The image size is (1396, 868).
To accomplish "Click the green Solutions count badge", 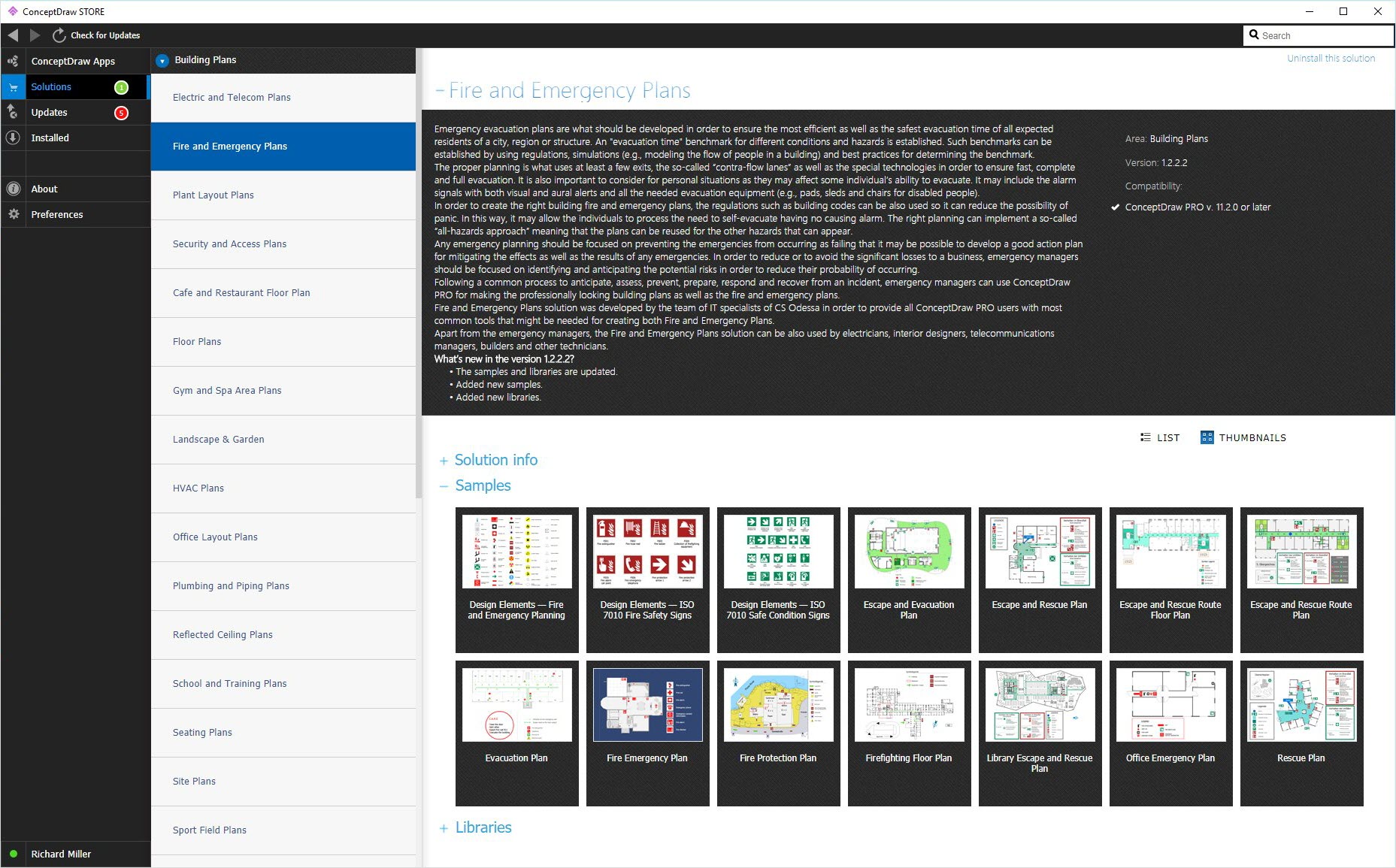I will pos(121,87).
